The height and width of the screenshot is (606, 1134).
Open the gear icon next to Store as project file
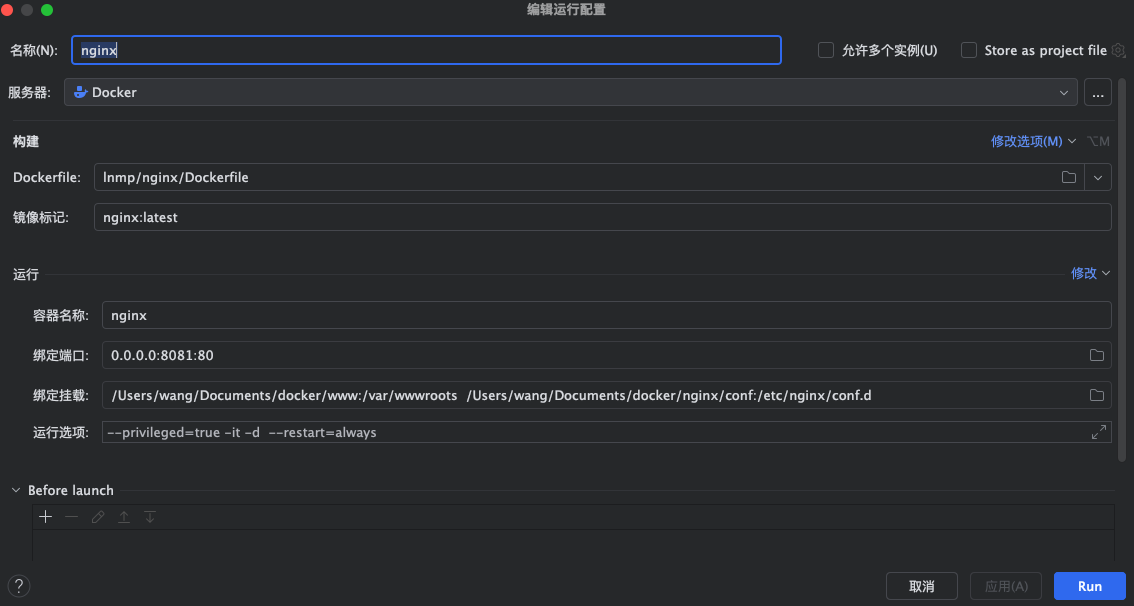click(x=1119, y=50)
